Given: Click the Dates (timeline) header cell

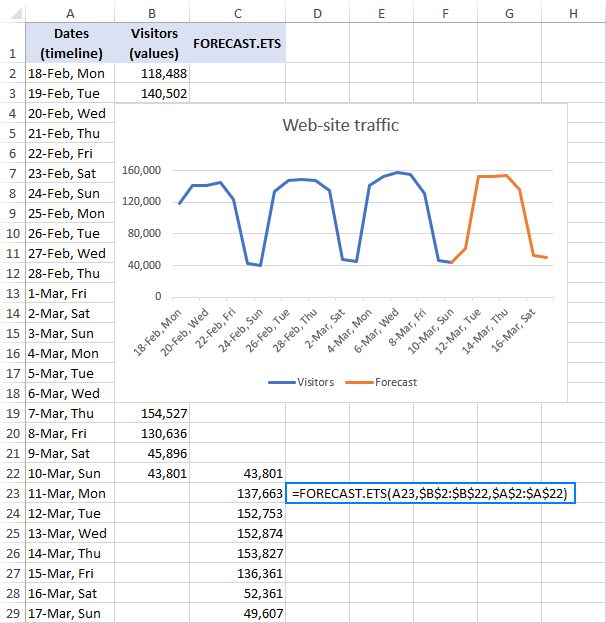Looking at the screenshot, I should [70, 43].
